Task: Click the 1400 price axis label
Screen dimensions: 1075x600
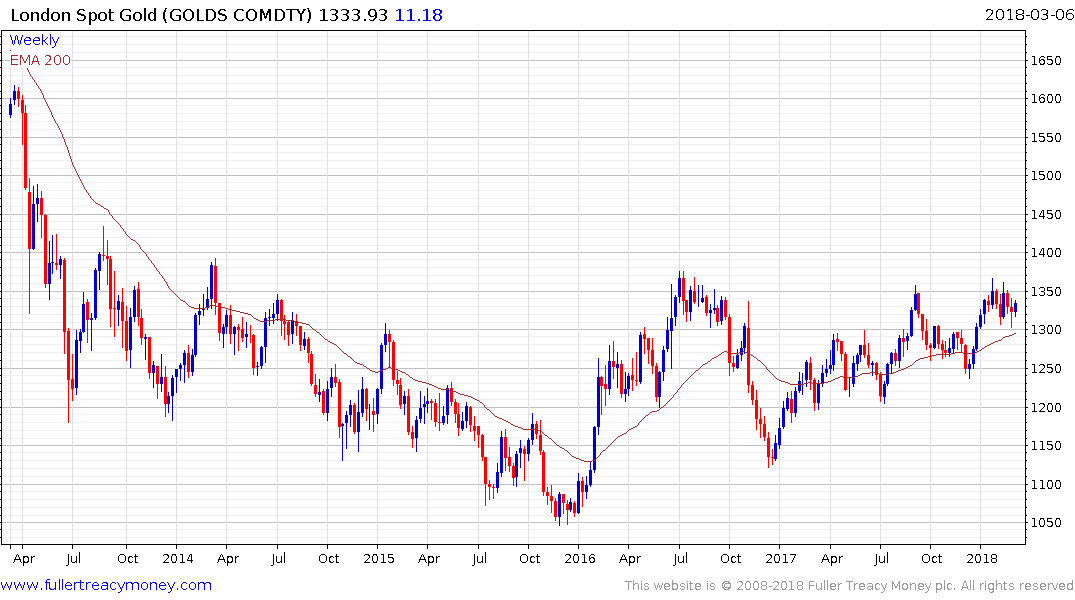Action: (x=1046, y=253)
